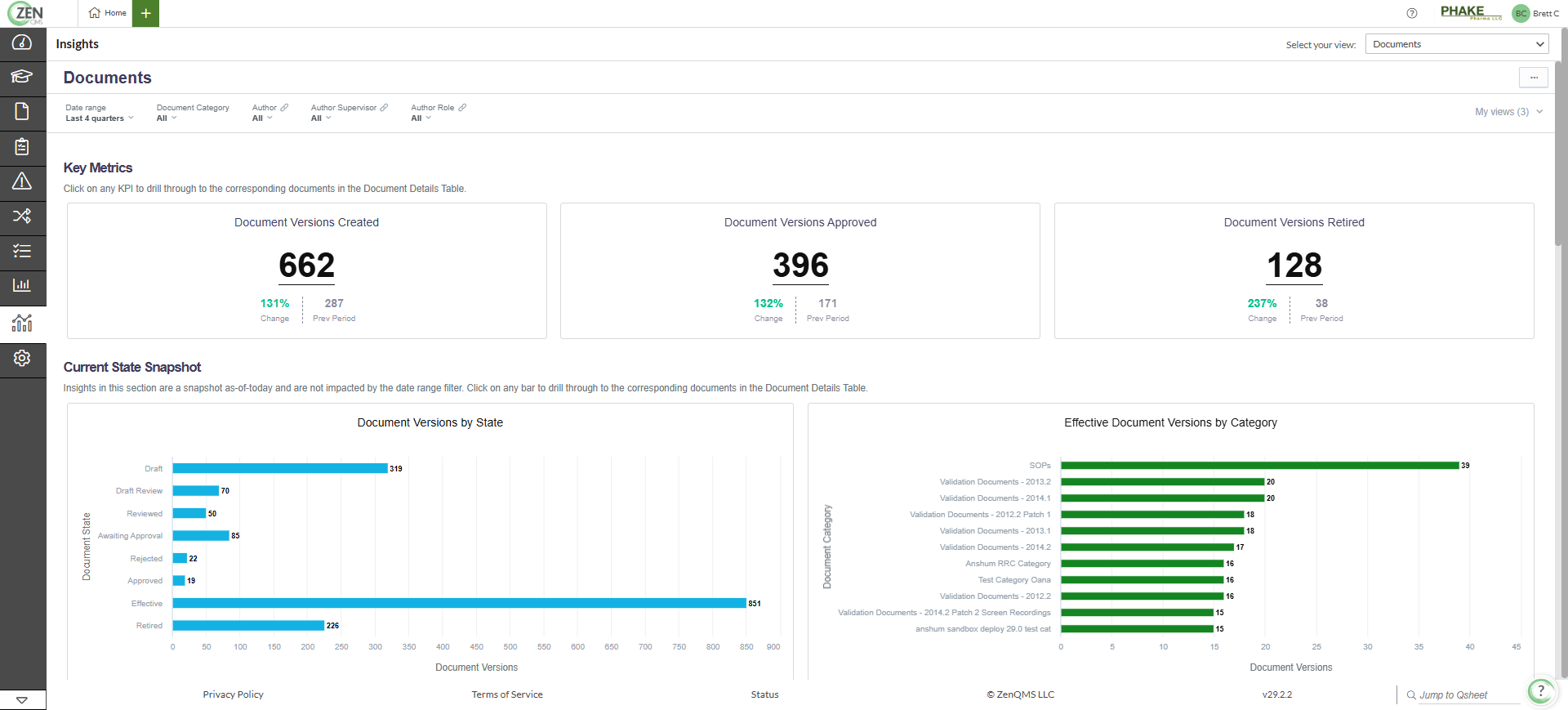Image resolution: width=1568 pixels, height=710 pixels.
Task: Click the green plus new tab button
Action: coord(145,13)
